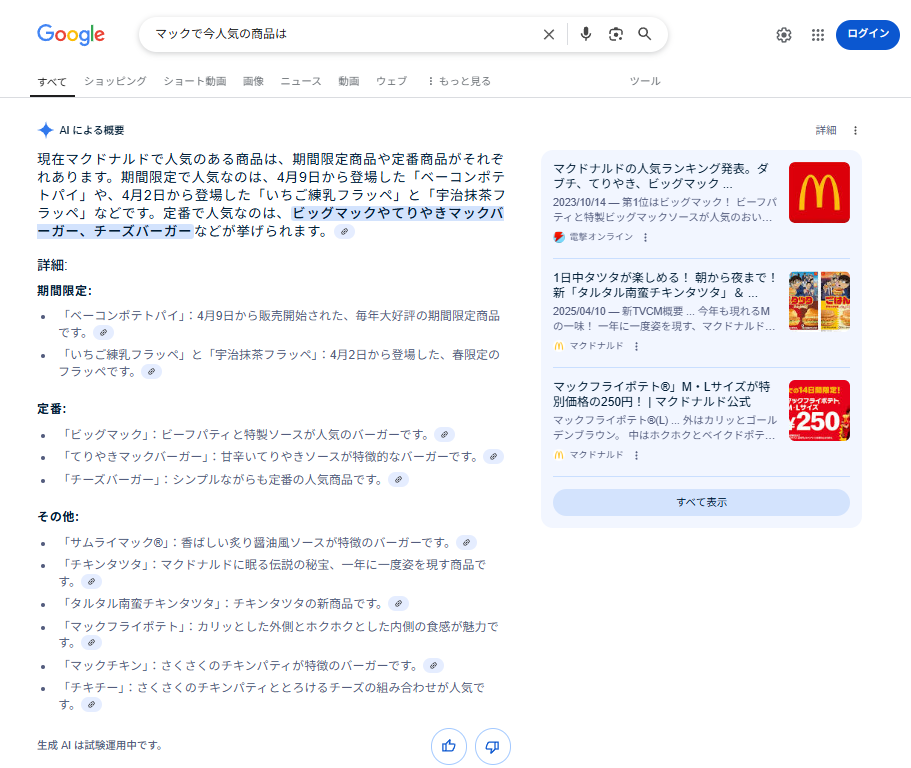Open マクドナルドの人気ランキング発表 article link
Viewport: 911px width, 768px height.
click(661, 176)
